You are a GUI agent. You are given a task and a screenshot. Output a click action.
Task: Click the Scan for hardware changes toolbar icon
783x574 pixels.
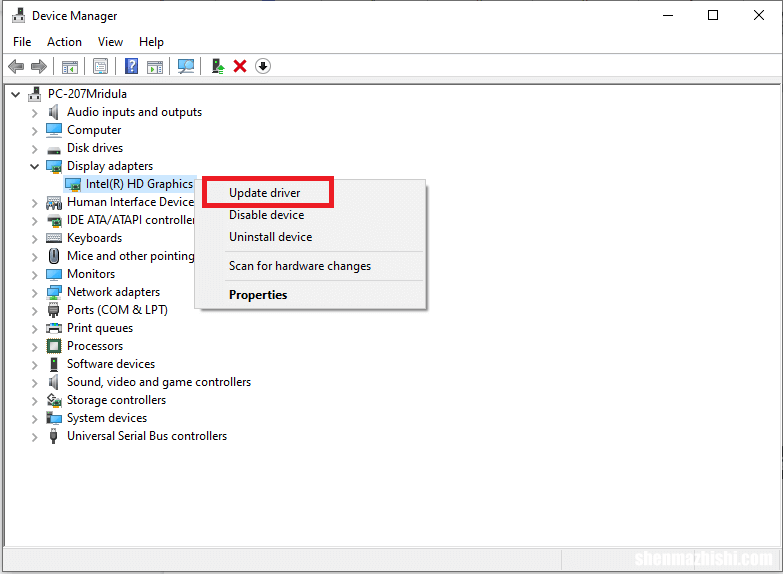point(186,66)
